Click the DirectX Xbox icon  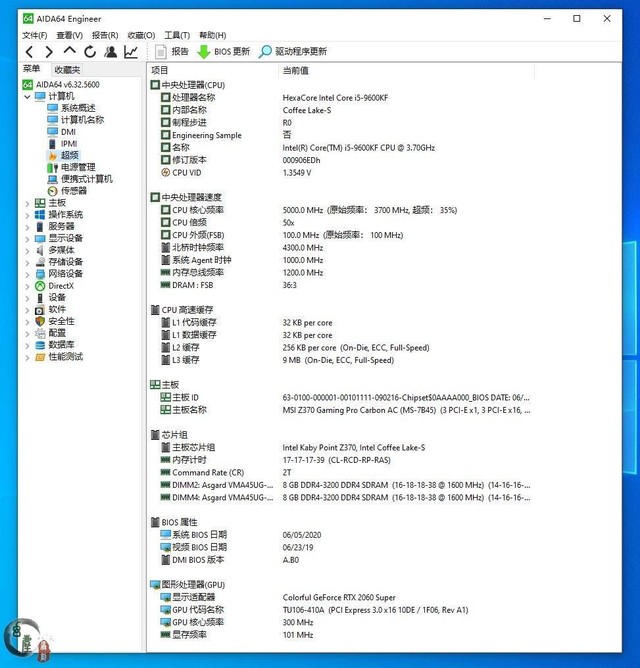click(40, 286)
